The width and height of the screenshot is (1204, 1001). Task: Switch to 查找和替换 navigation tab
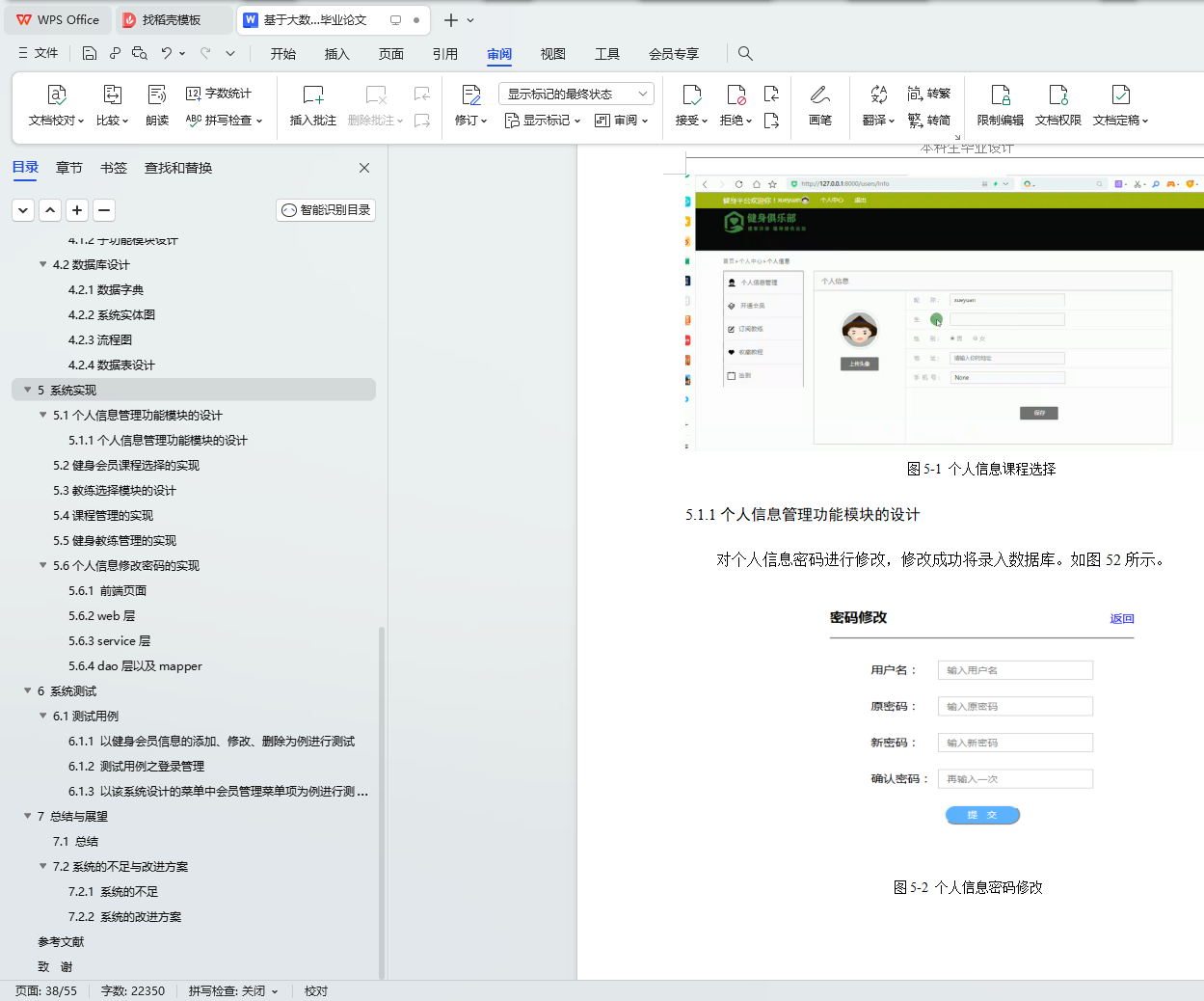[178, 168]
